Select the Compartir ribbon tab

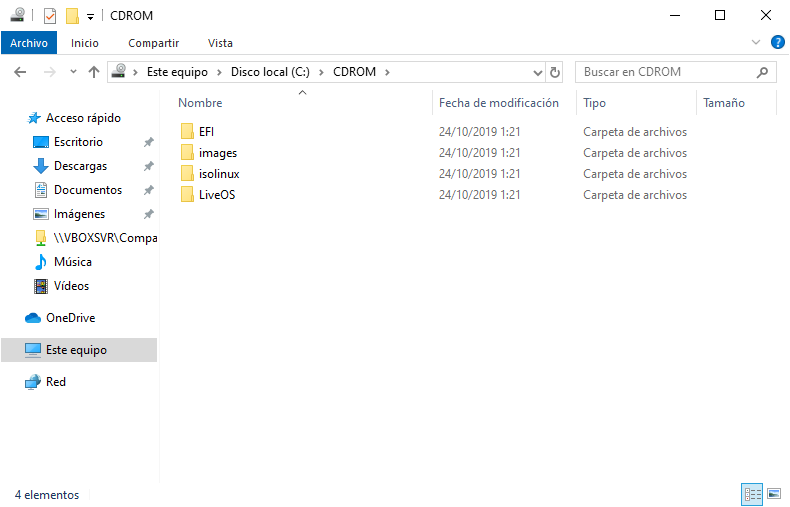click(x=153, y=43)
